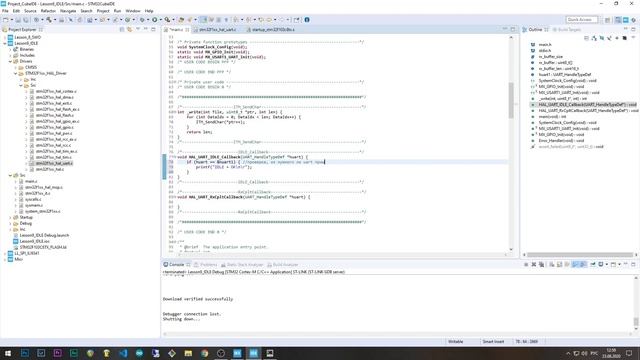
Task: Select STM32F103C8TX_FLASH.ld file
Action: 43,247
